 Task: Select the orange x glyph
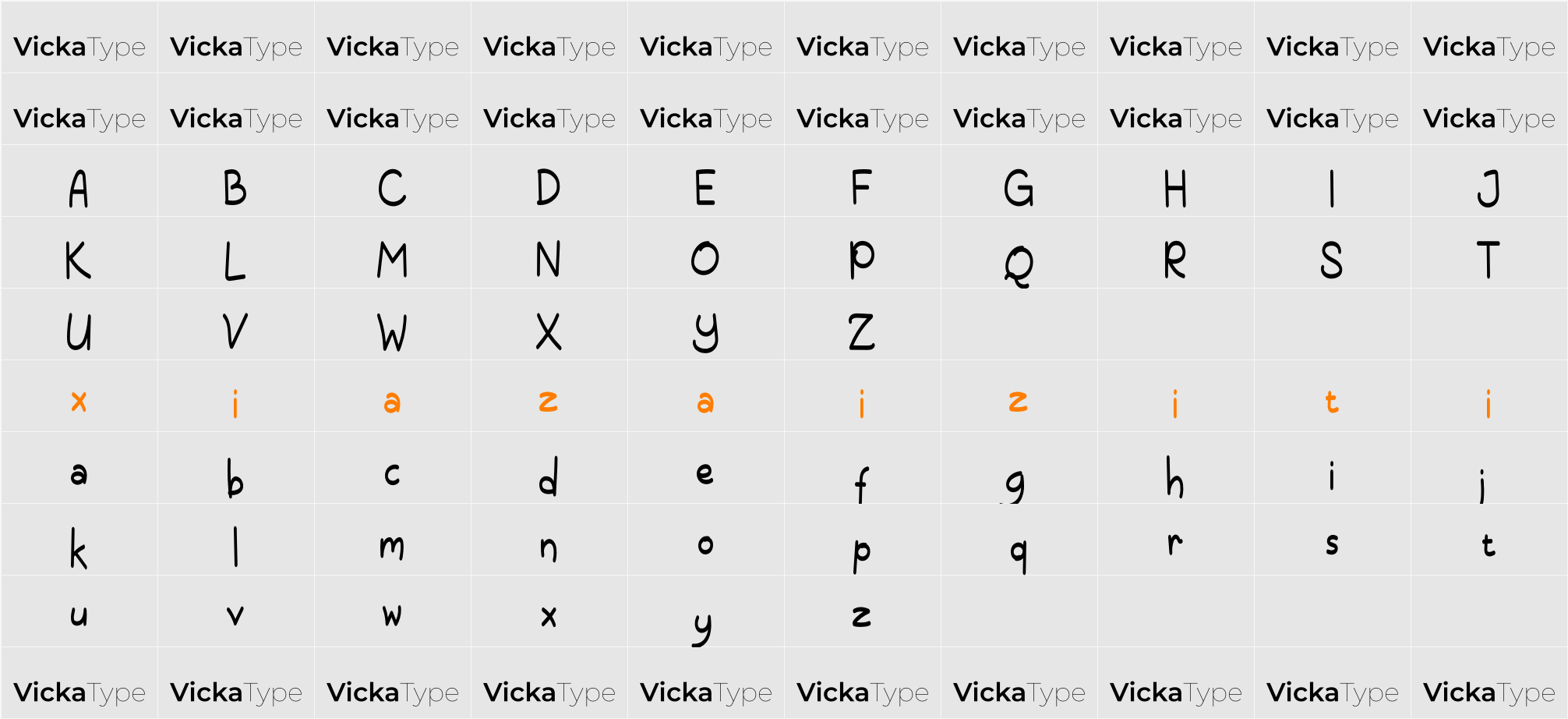point(79,402)
